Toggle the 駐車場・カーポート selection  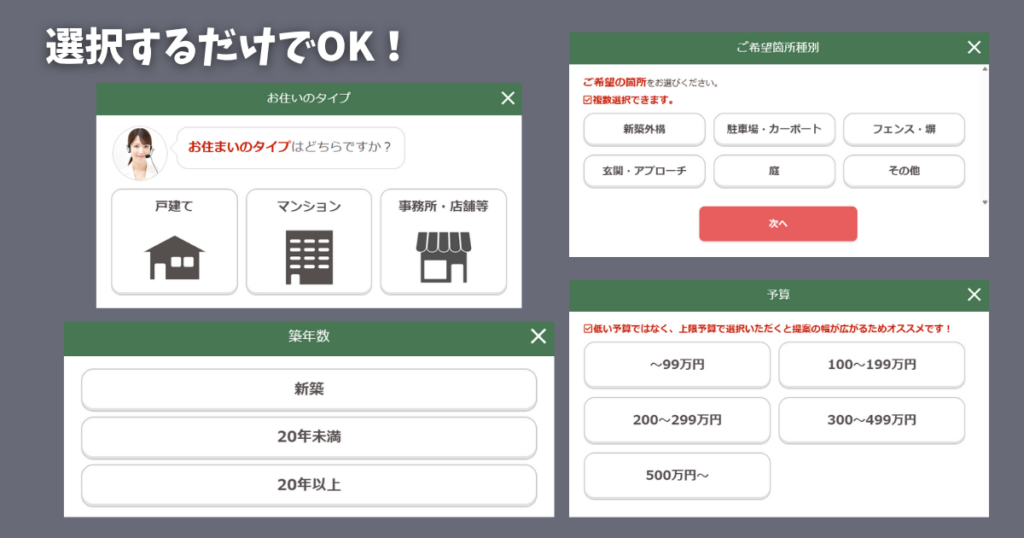coord(774,129)
